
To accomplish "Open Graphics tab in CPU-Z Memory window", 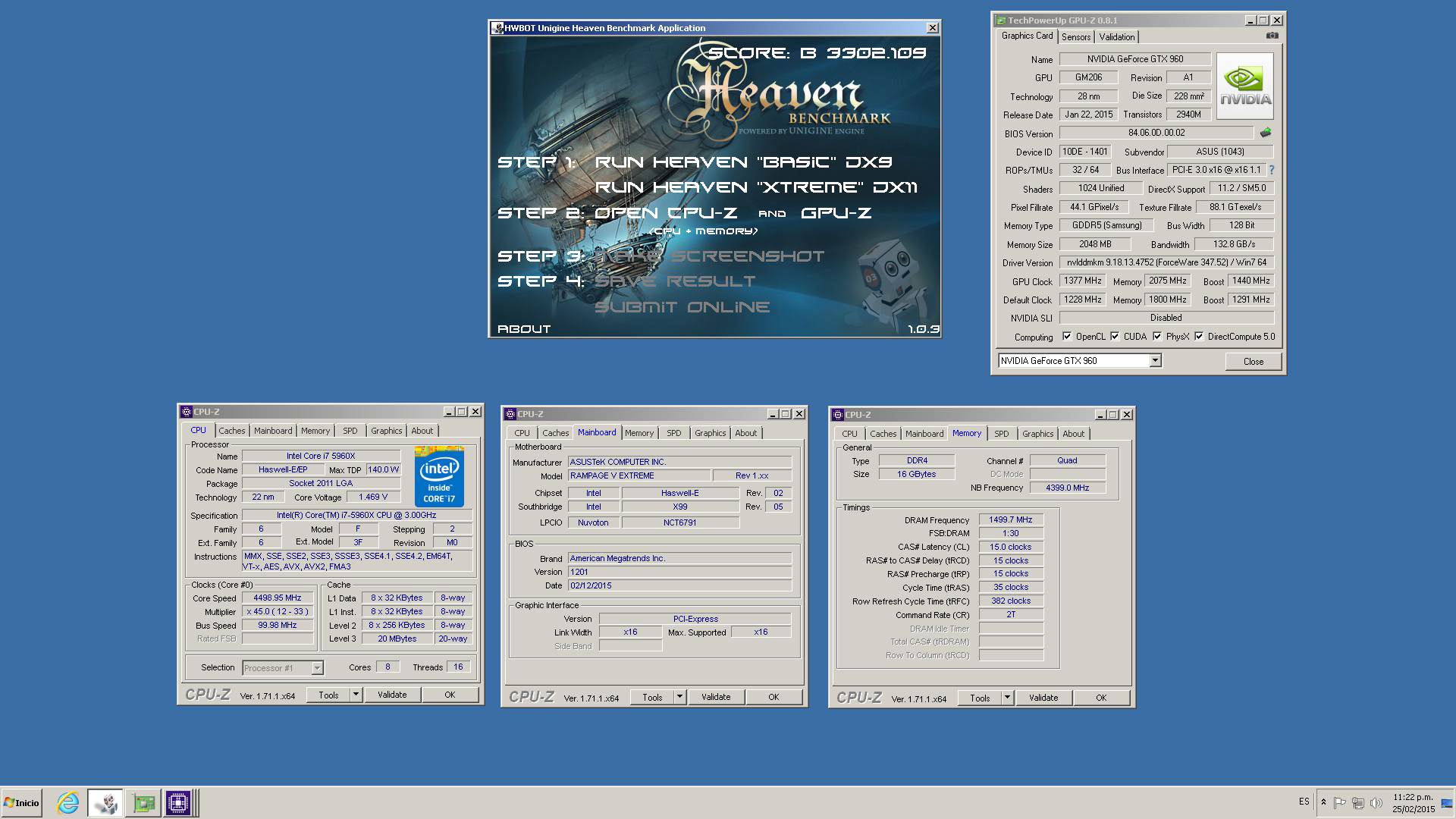I will (x=1037, y=434).
